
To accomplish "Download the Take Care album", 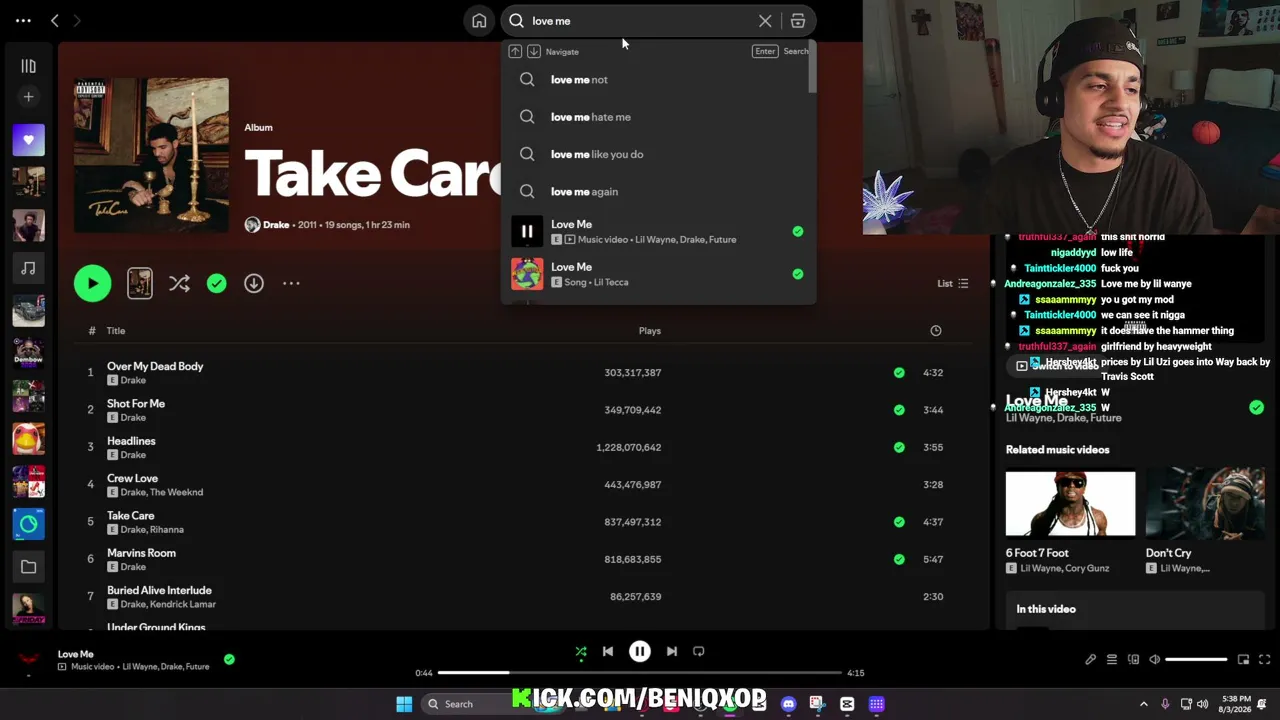I will coord(254,283).
